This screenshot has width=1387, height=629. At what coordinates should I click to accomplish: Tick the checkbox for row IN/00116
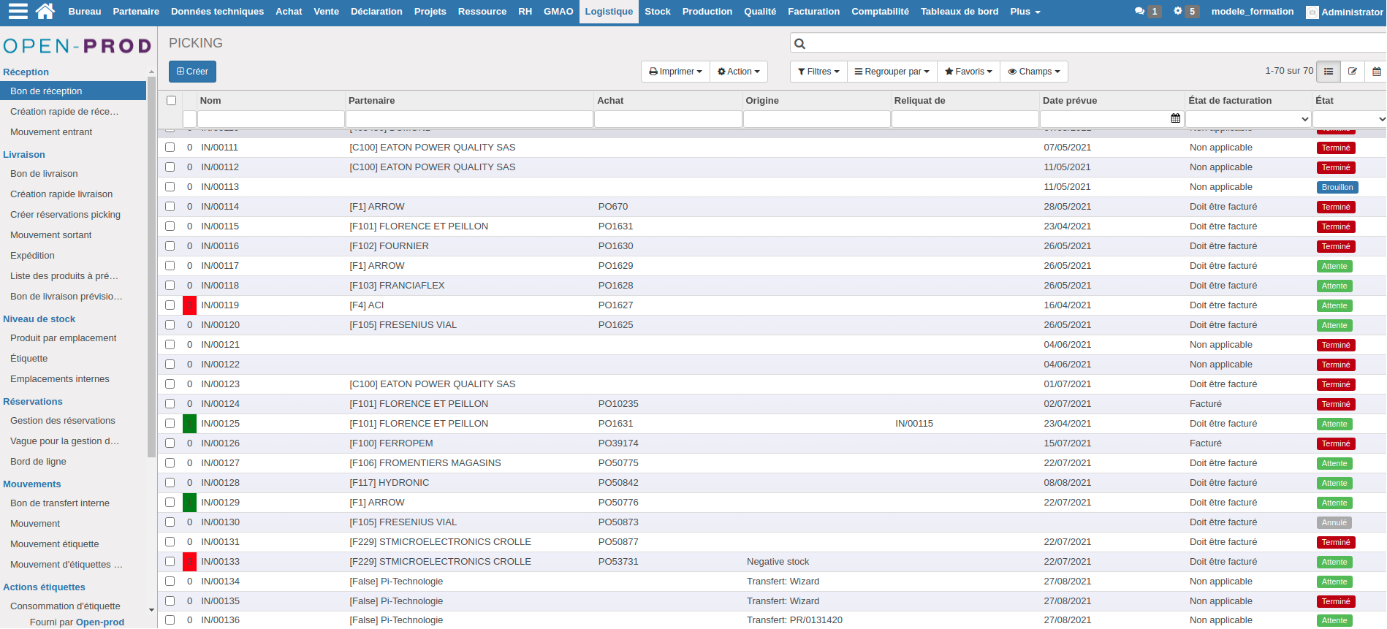[170, 246]
